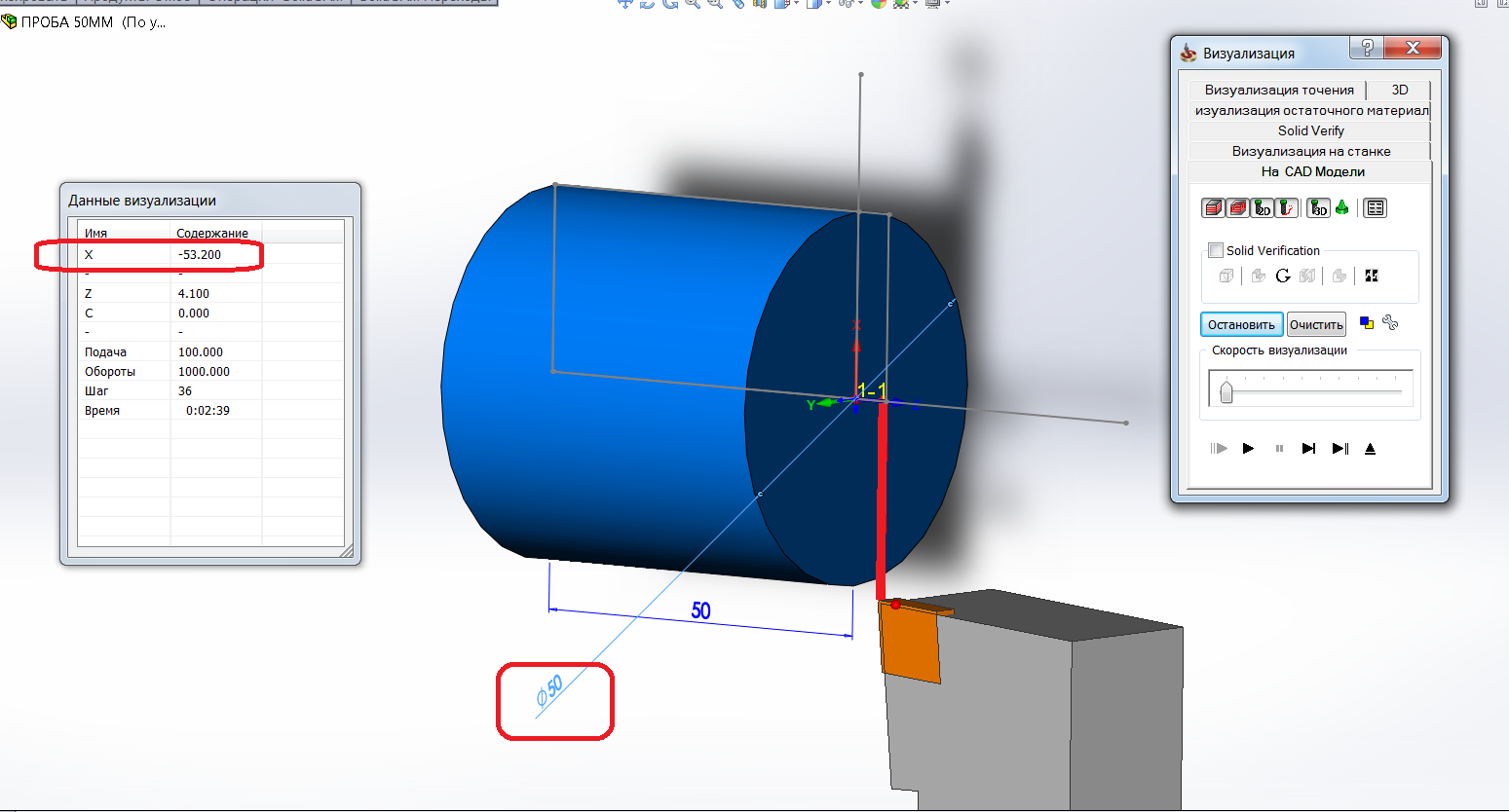
Task: Select the ⌀50 diameter dimension label
Action: 550,690
